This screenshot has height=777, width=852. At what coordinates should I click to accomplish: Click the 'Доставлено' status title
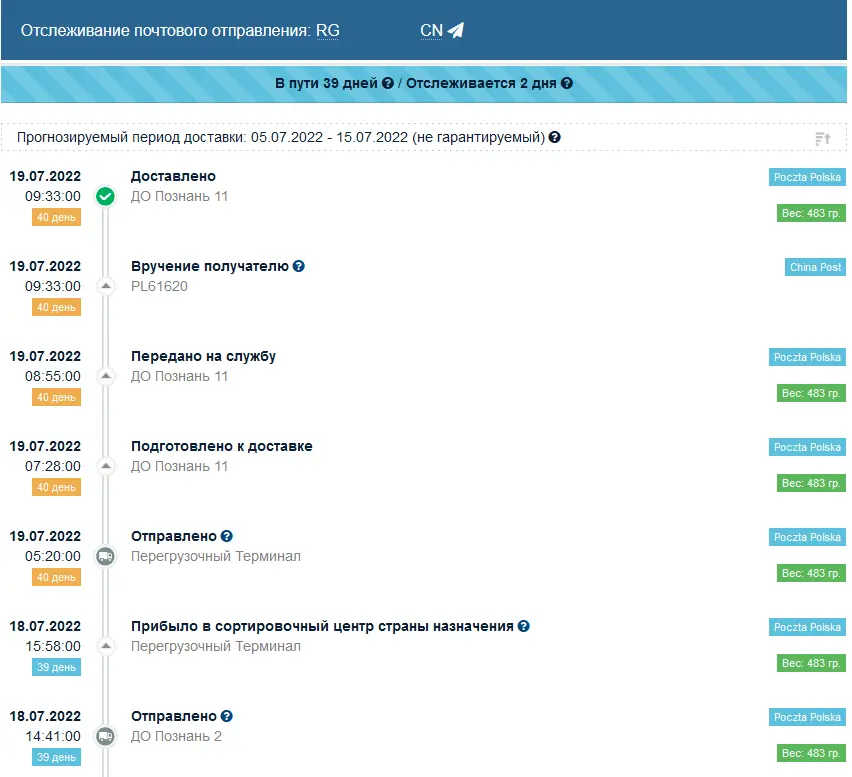[173, 176]
